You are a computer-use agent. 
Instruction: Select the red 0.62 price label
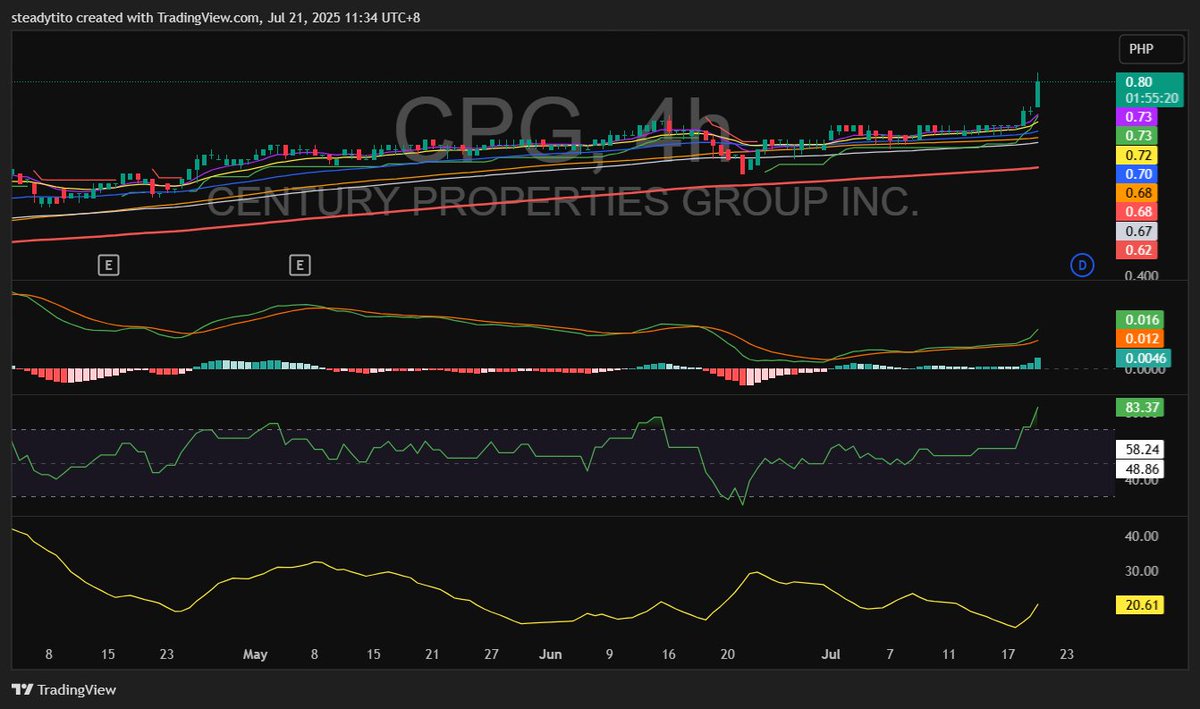coord(1138,250)
